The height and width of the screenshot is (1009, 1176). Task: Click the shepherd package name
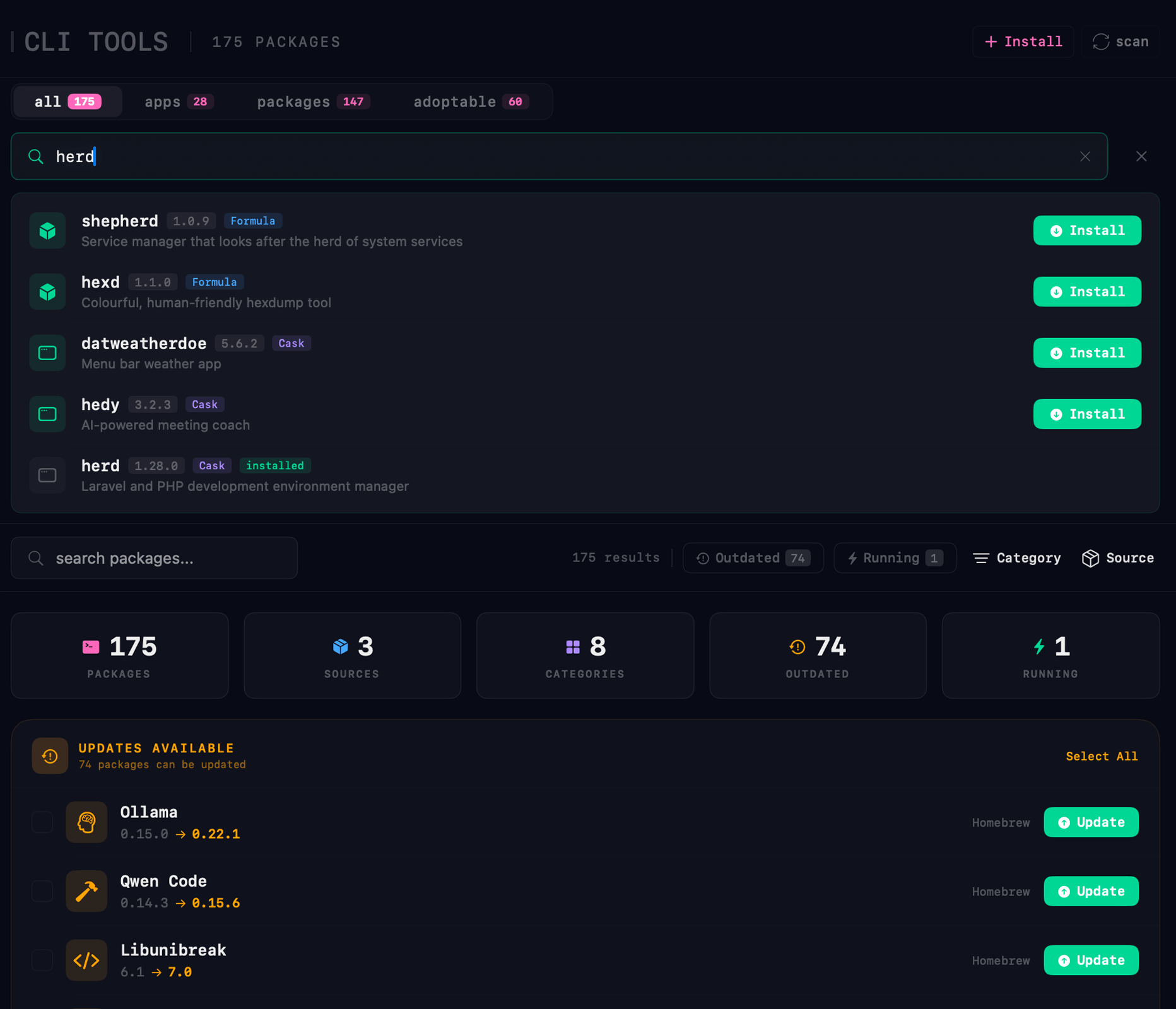120,221
